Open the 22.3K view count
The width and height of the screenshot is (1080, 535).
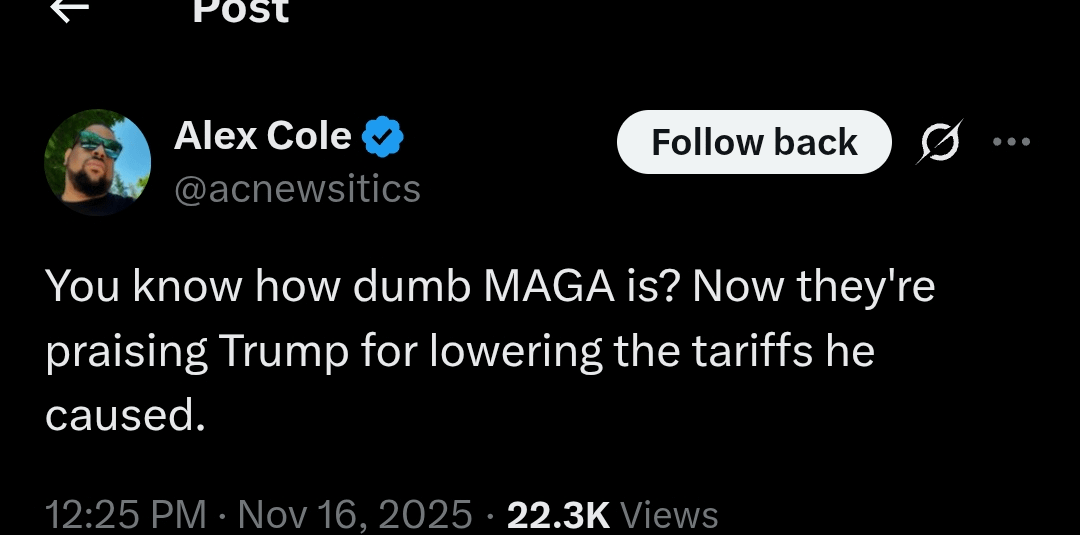click(558, 514)
